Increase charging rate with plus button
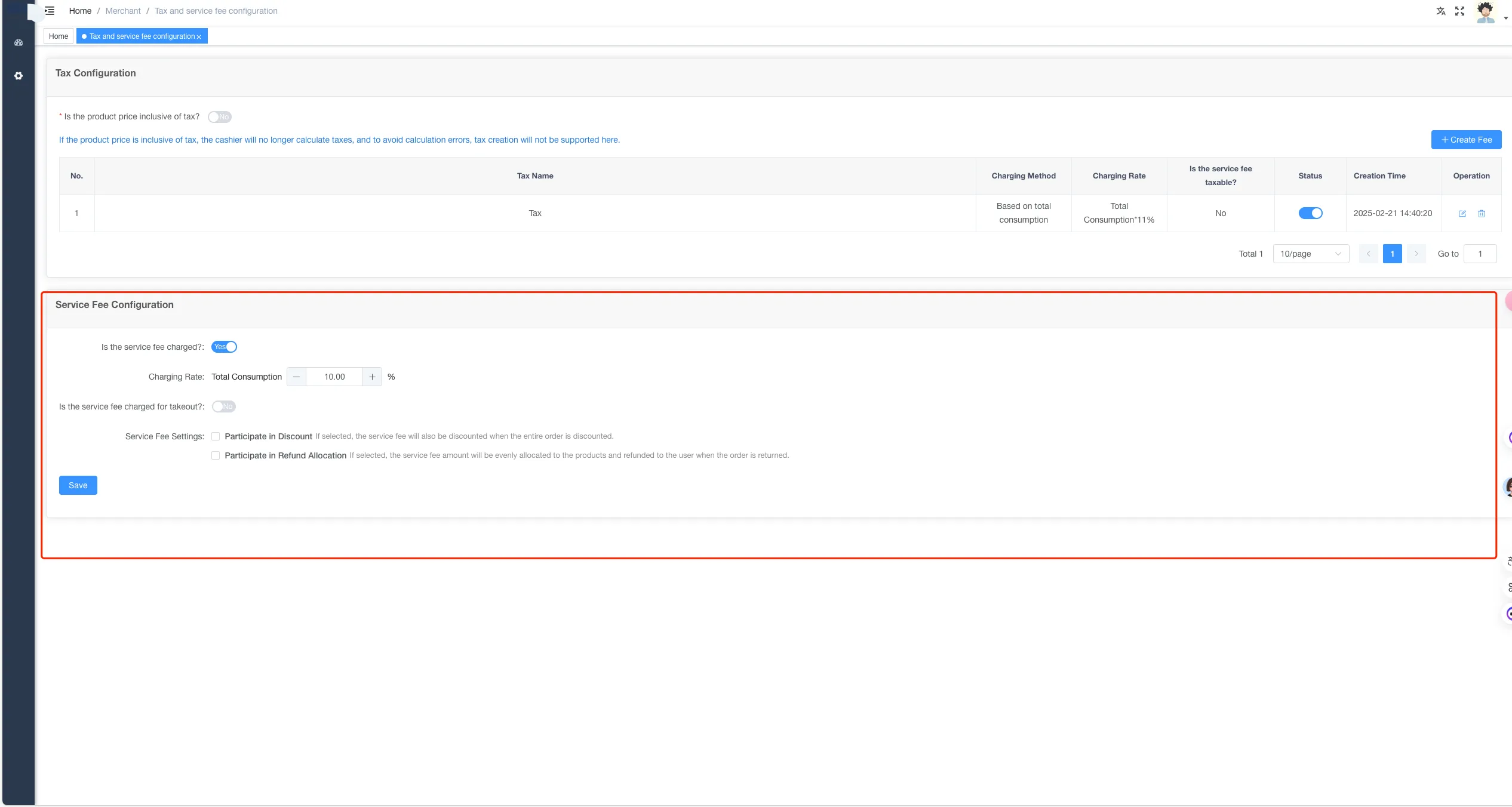Screen dimensions: 1512x807 click(x=372, y=377)
